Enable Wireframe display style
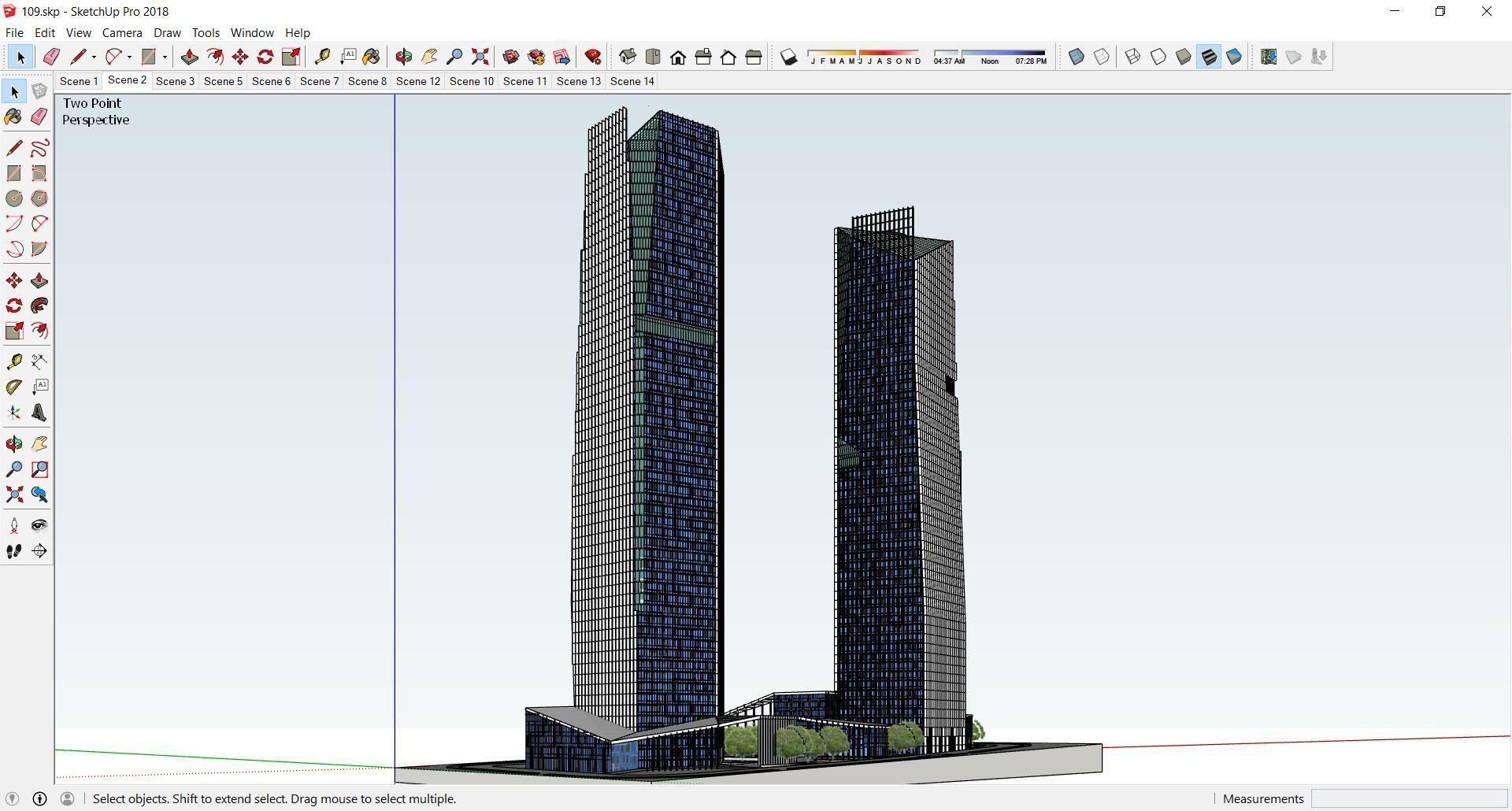The image size is (1512, 811). click(1132, 57)
